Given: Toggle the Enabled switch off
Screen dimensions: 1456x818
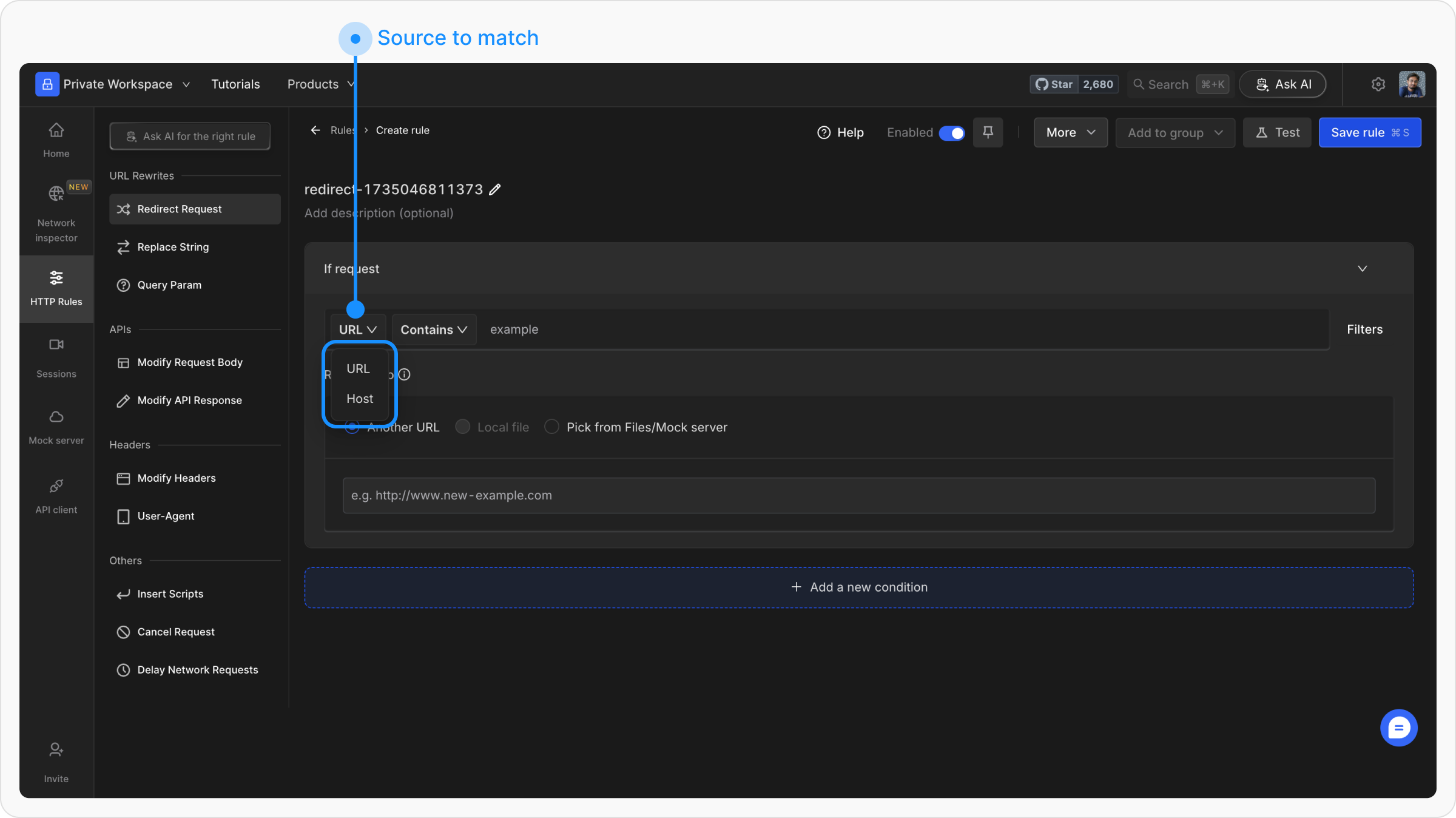Looking at the screenshot, I should (951, 133).
